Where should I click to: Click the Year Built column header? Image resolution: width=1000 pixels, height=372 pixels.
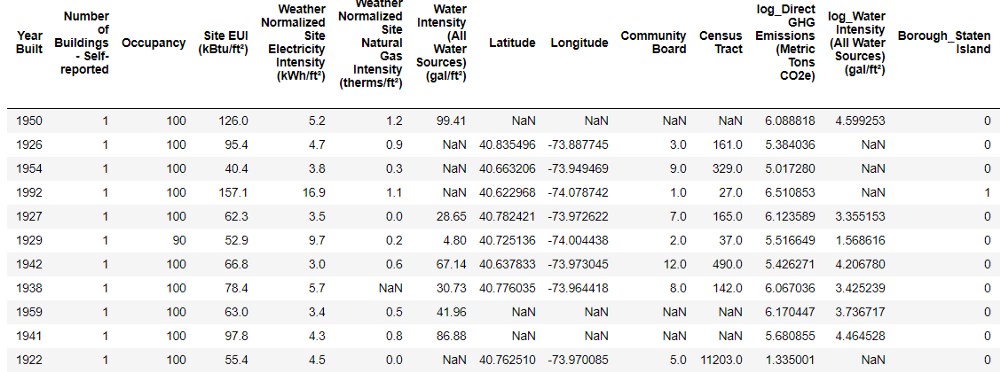point(29,42)
